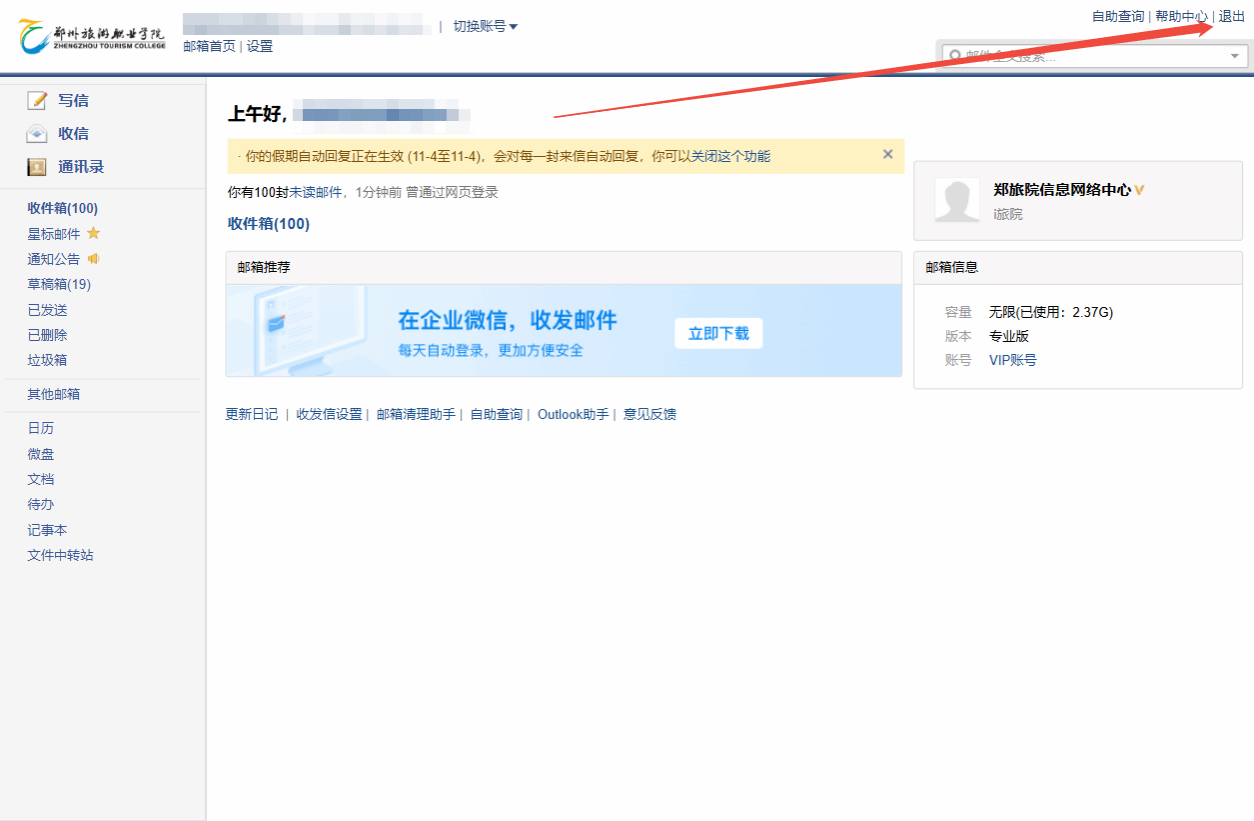Click the speaker icon next to 通知公告
This screenshot has width=1254, height=821.
tap(94, 259)
